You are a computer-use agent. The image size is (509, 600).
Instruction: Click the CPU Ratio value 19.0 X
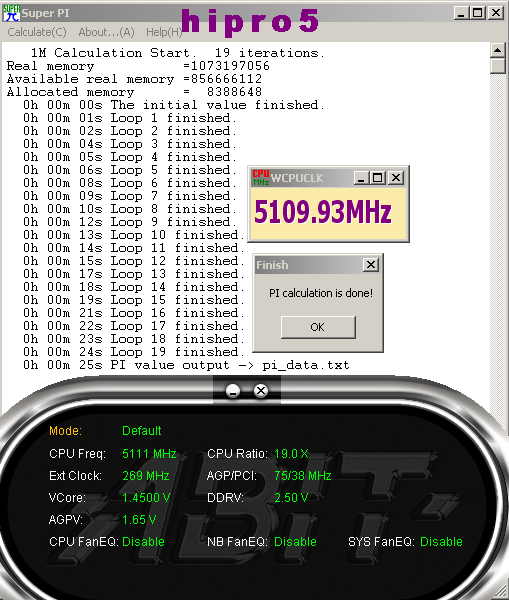click(291, 454)
